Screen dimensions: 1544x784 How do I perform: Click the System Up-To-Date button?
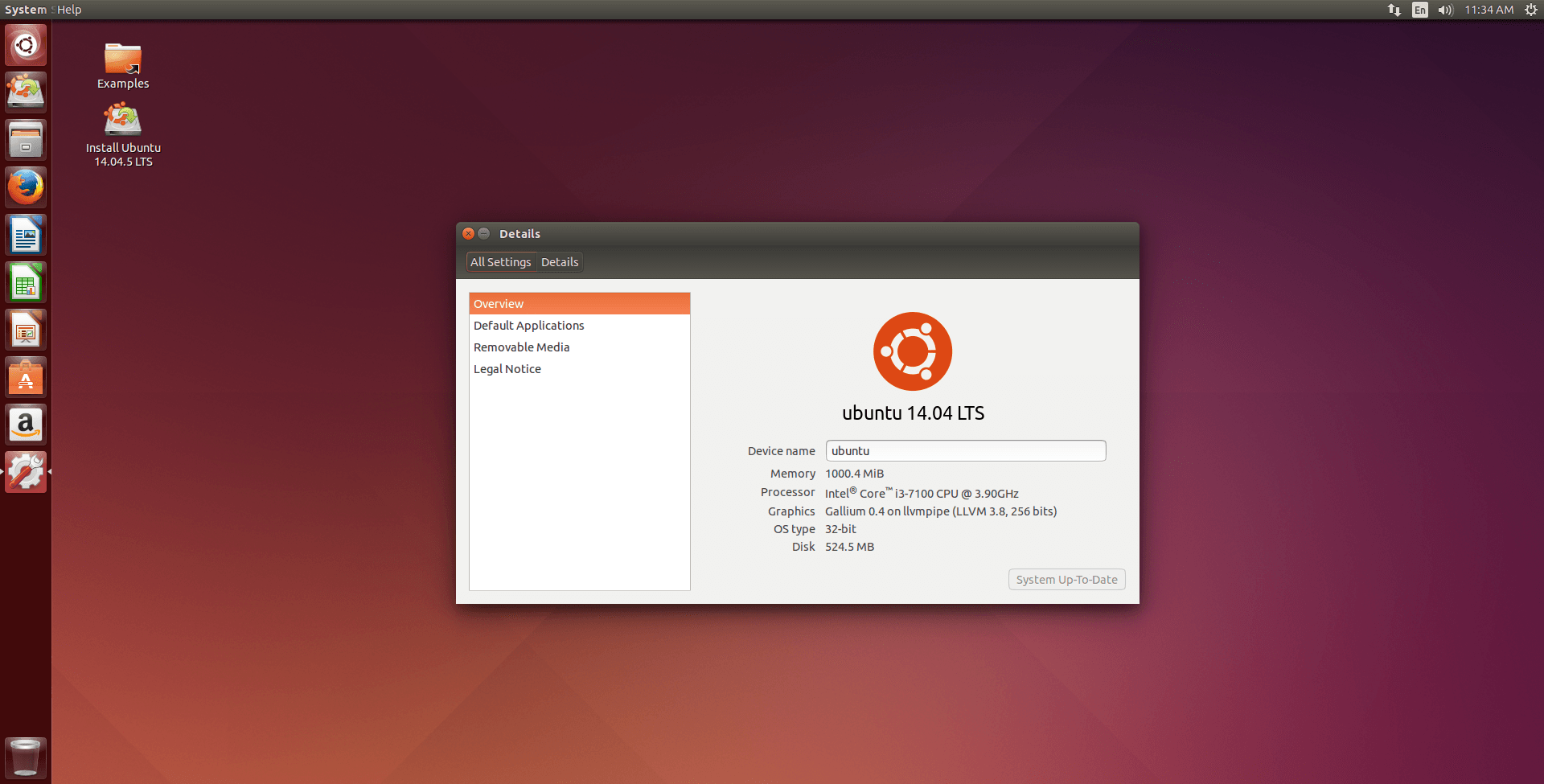1067,580
